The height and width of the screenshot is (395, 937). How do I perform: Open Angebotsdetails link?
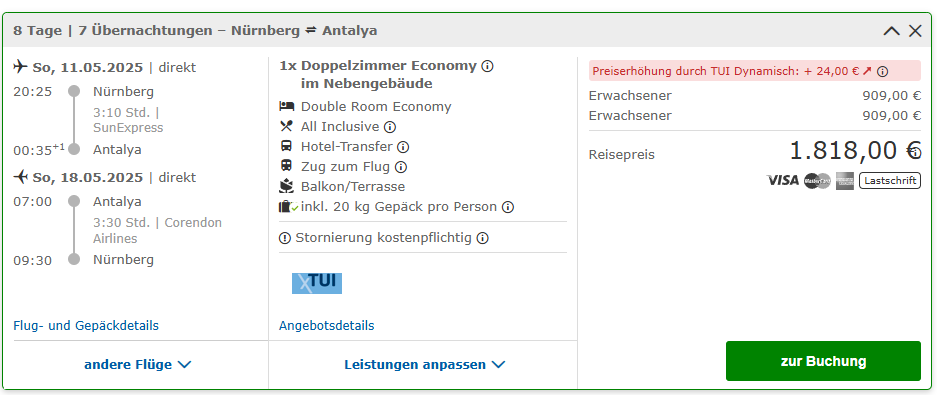click(x=326, y=326)
